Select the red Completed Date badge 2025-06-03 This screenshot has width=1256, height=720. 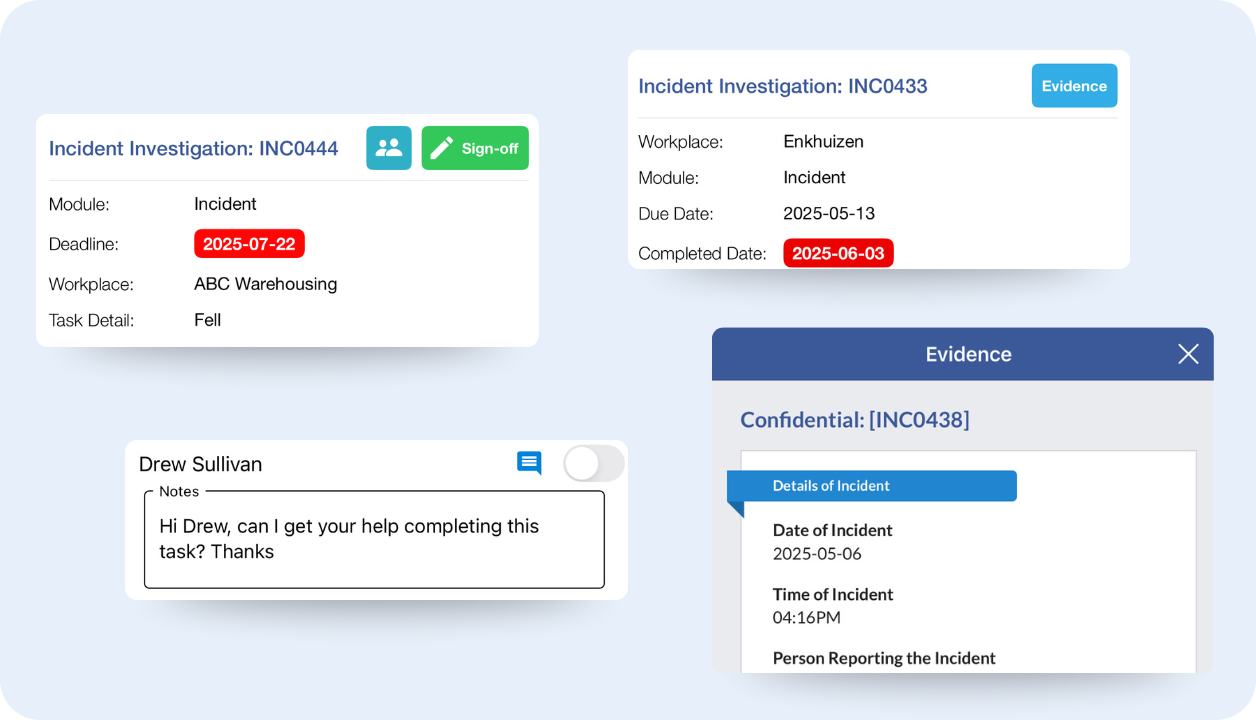(x=838, y=253)
